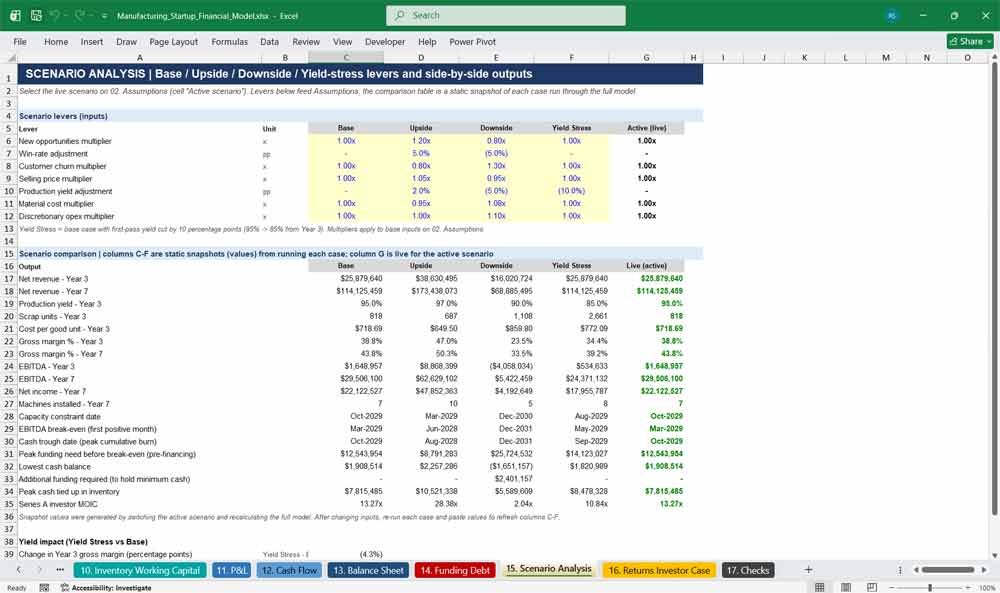Open the Developer ribbon tab
1000x593 pixels.
click(x=385, y=41)
